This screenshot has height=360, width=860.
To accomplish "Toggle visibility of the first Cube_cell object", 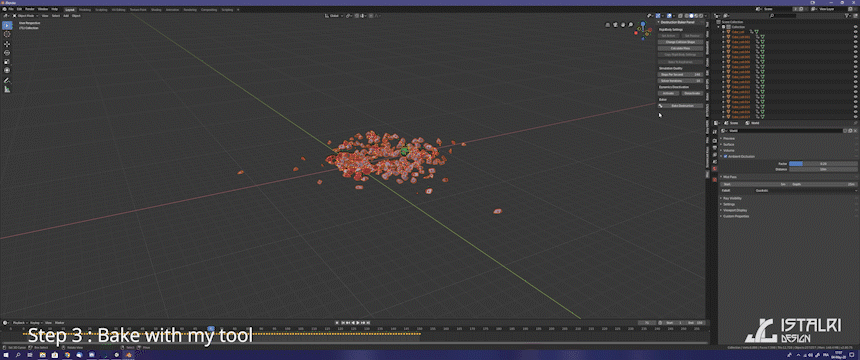I will click(x=855, y=32).
